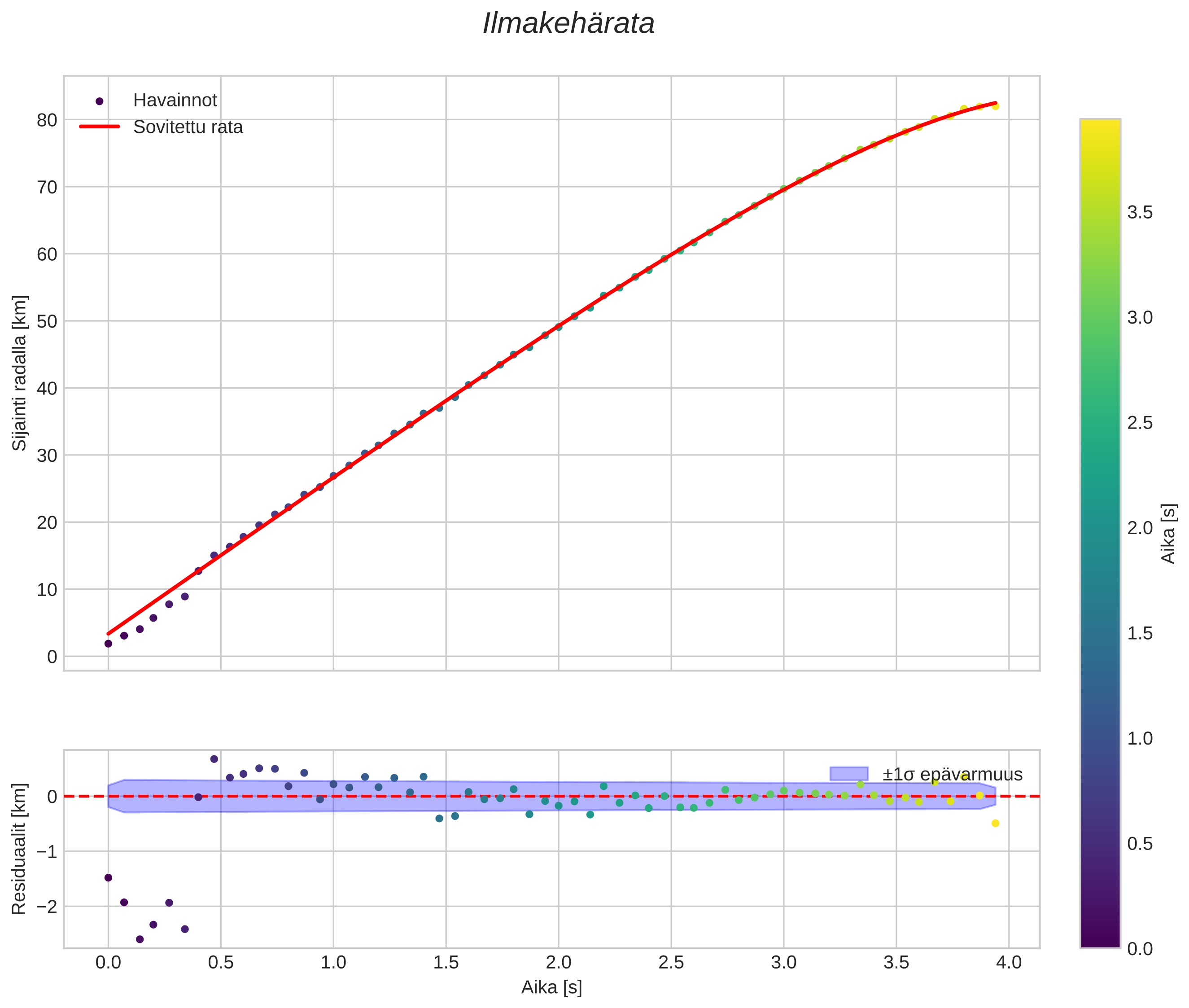The image size is (1189, 1008).
Task: Click the yellow top of the colorbar
Action: click(x=1100, y=124)
